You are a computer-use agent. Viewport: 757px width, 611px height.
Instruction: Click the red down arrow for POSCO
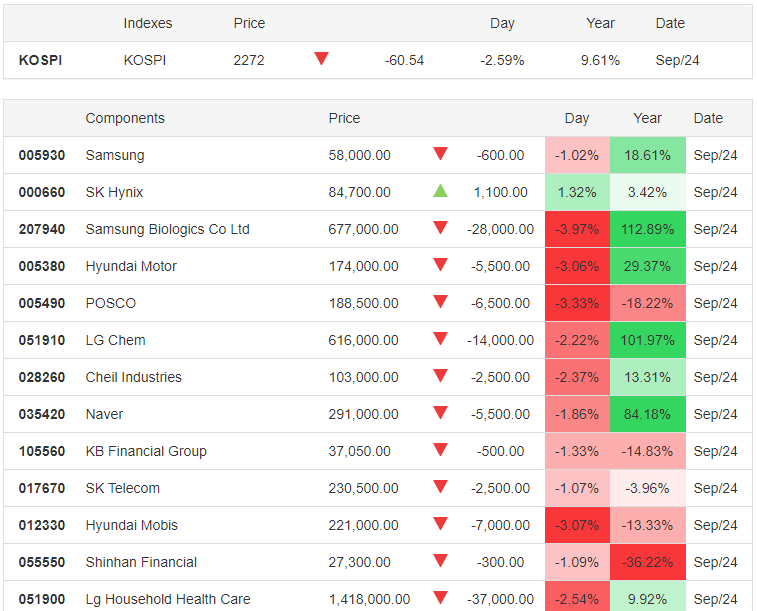(x=440, y=302)
